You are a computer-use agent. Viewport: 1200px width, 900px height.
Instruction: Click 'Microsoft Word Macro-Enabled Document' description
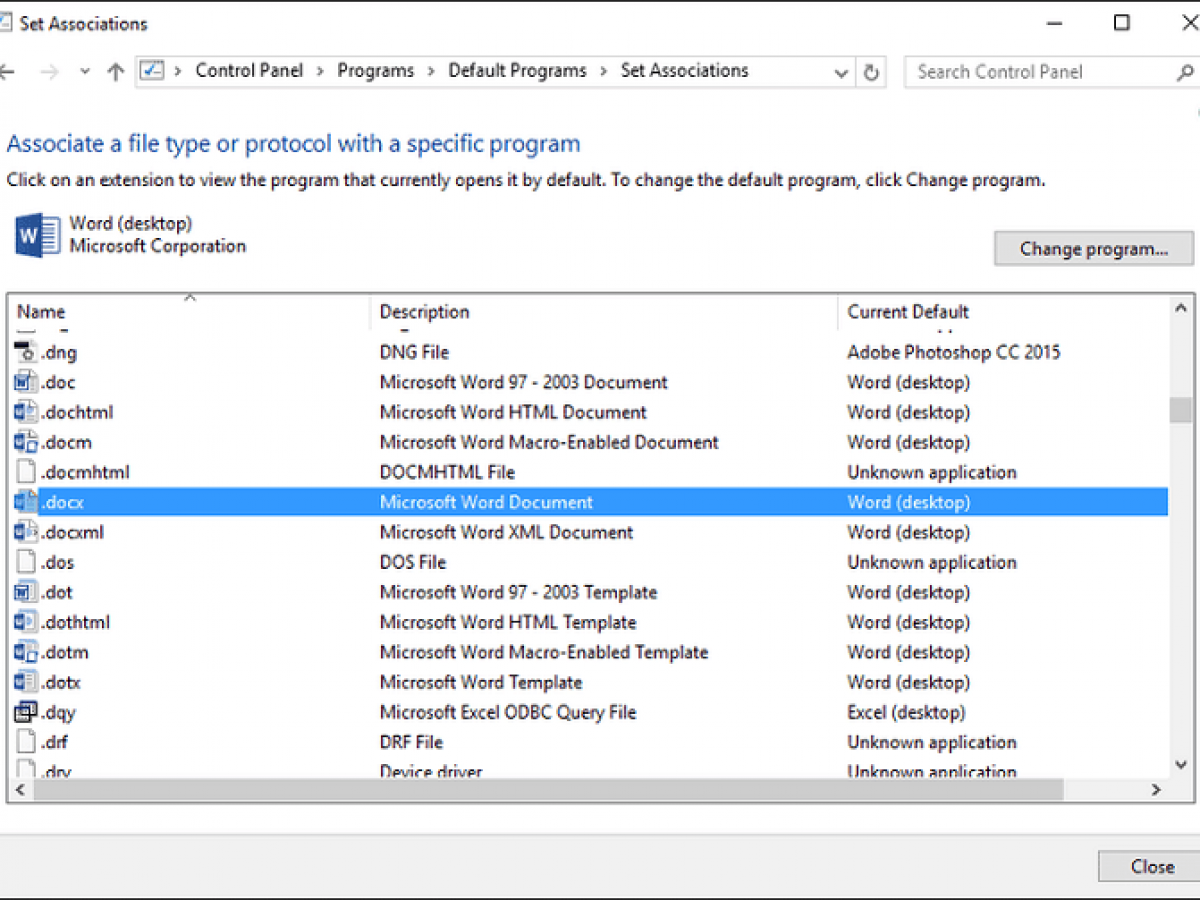549,442
